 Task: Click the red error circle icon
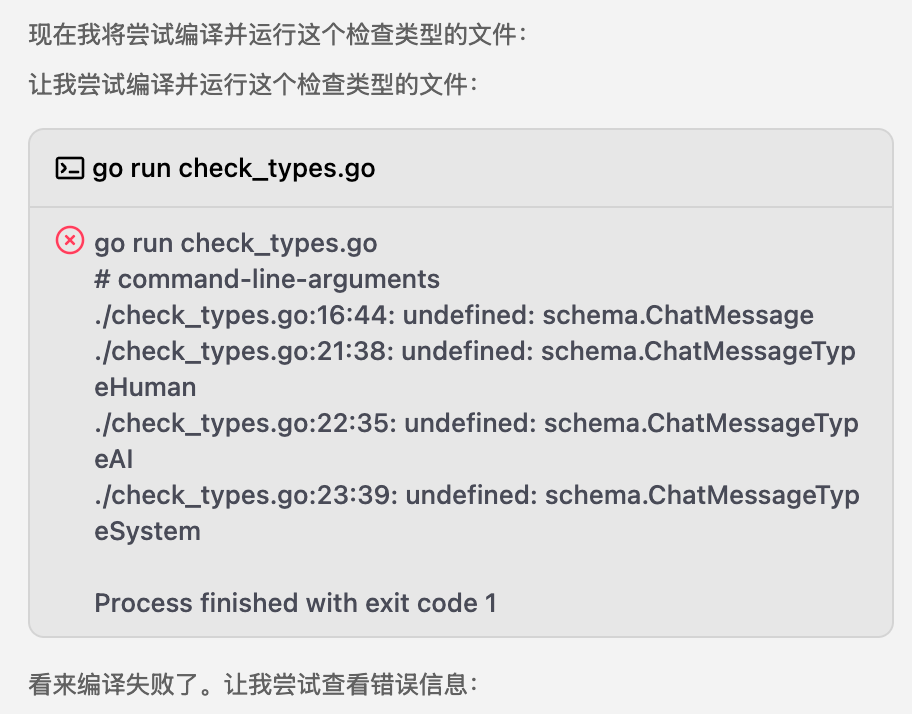(x=70, y=240)
